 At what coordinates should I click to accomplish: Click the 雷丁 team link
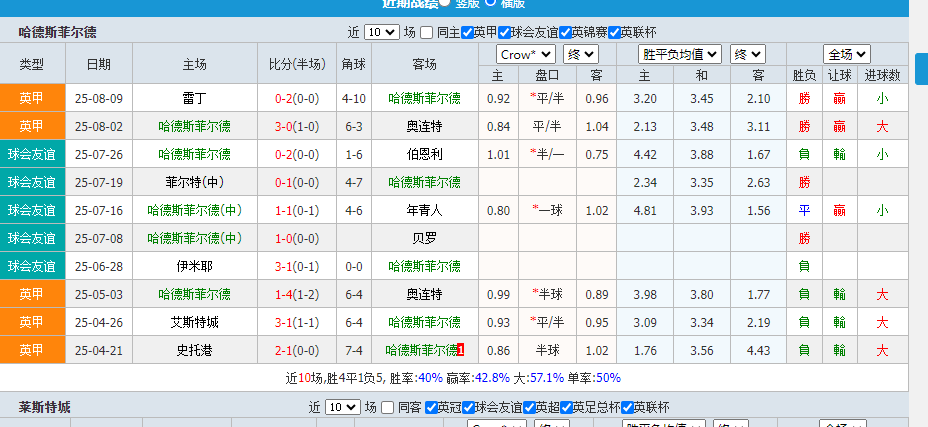[194, 98]
